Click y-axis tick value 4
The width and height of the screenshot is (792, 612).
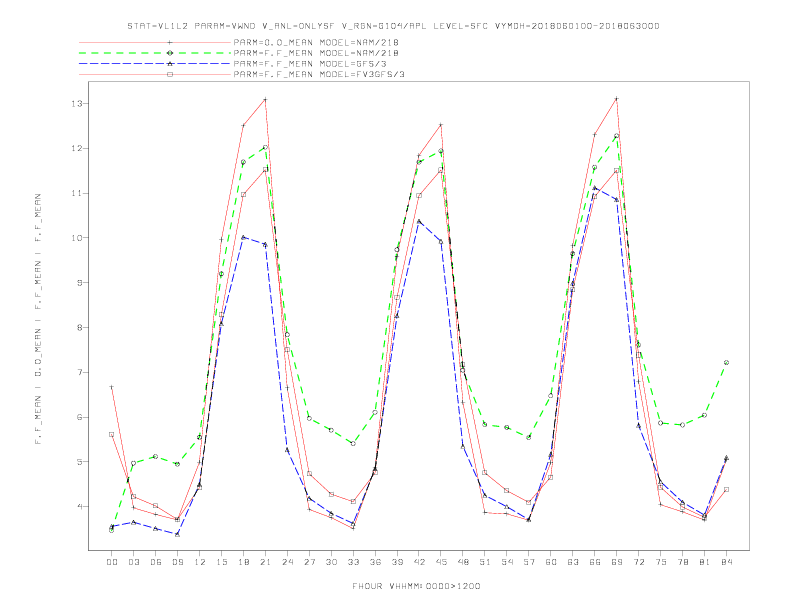79,506
